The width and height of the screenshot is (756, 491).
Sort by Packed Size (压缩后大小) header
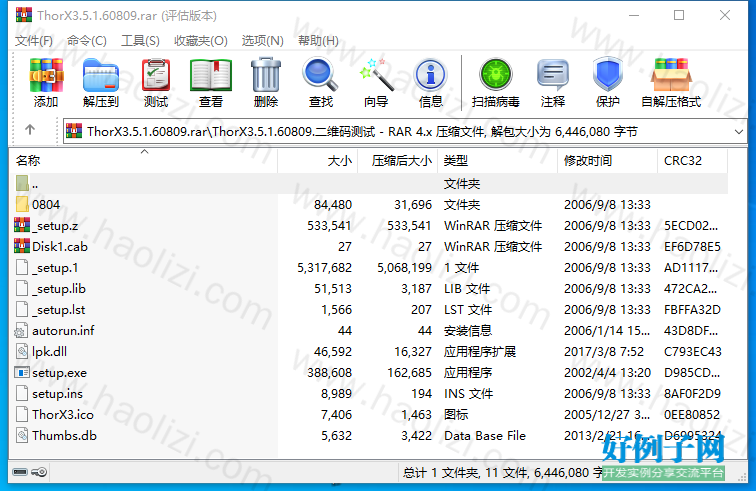[x=397, y=161]
